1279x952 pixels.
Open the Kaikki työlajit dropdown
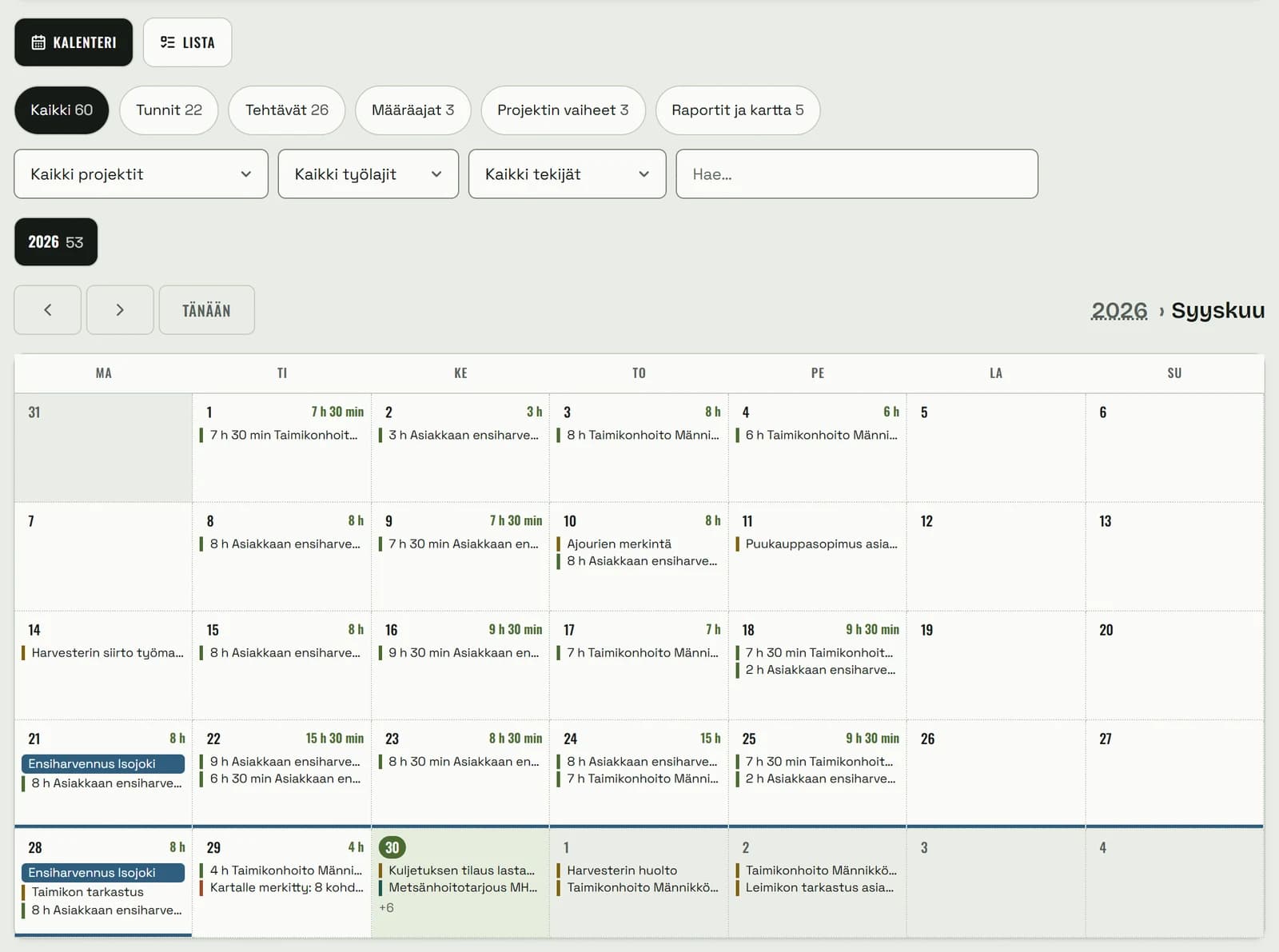coord(369,174)
